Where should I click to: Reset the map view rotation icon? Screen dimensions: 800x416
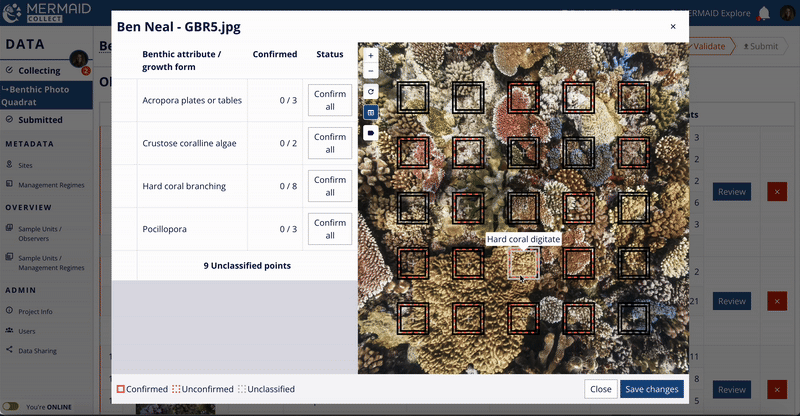[370, 92]
